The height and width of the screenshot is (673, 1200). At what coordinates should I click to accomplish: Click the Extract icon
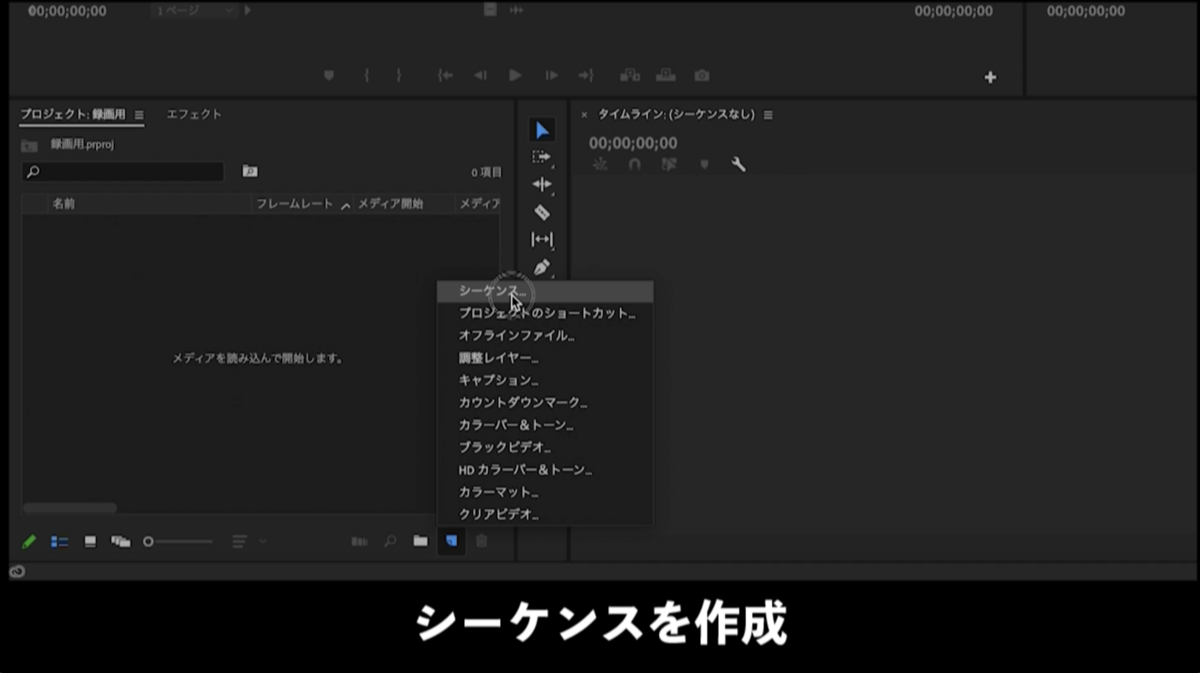click(x=666, y=75)
